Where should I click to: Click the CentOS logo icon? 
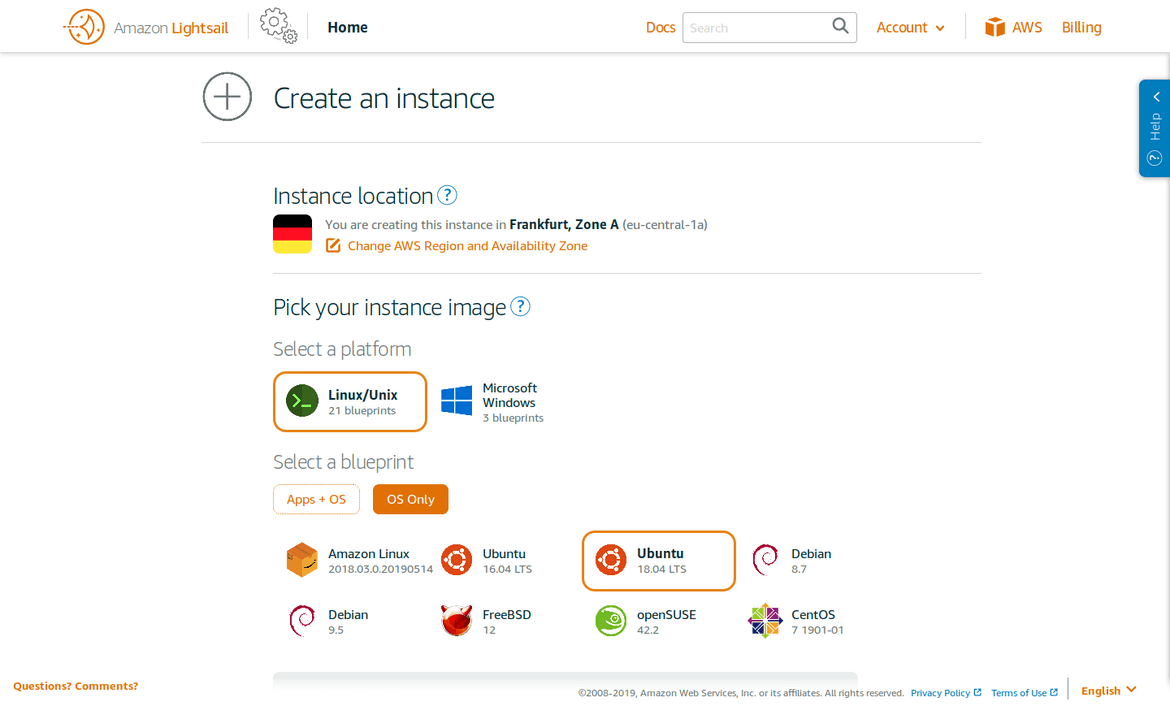click(x=766, y=620)
